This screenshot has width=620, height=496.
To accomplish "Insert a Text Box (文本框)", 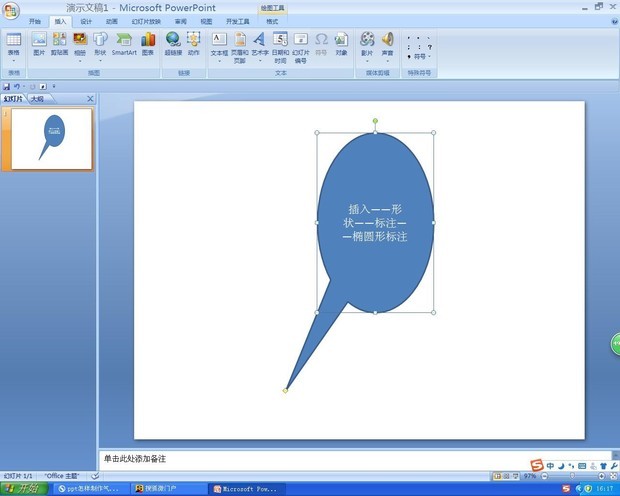I will tap(219, 44).
